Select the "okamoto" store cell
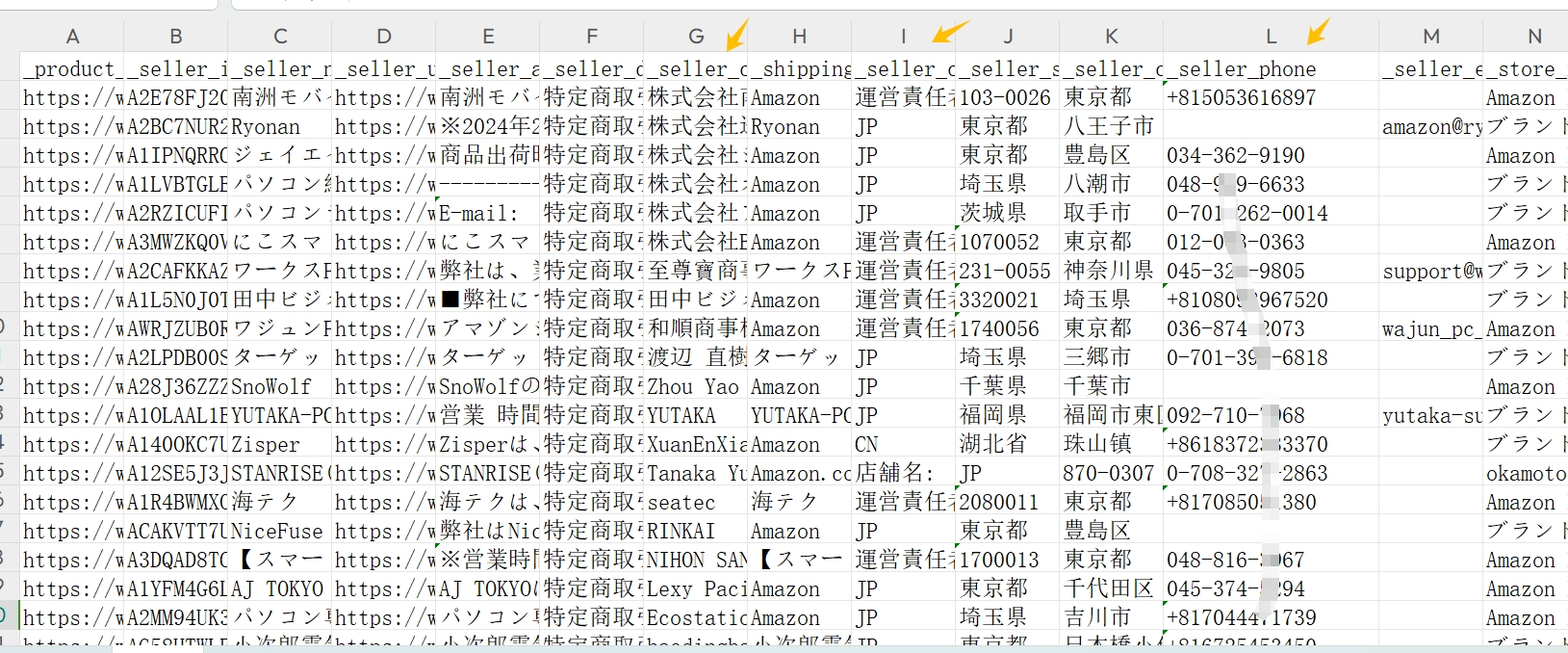The image size is (1568, 653). 1527,473
